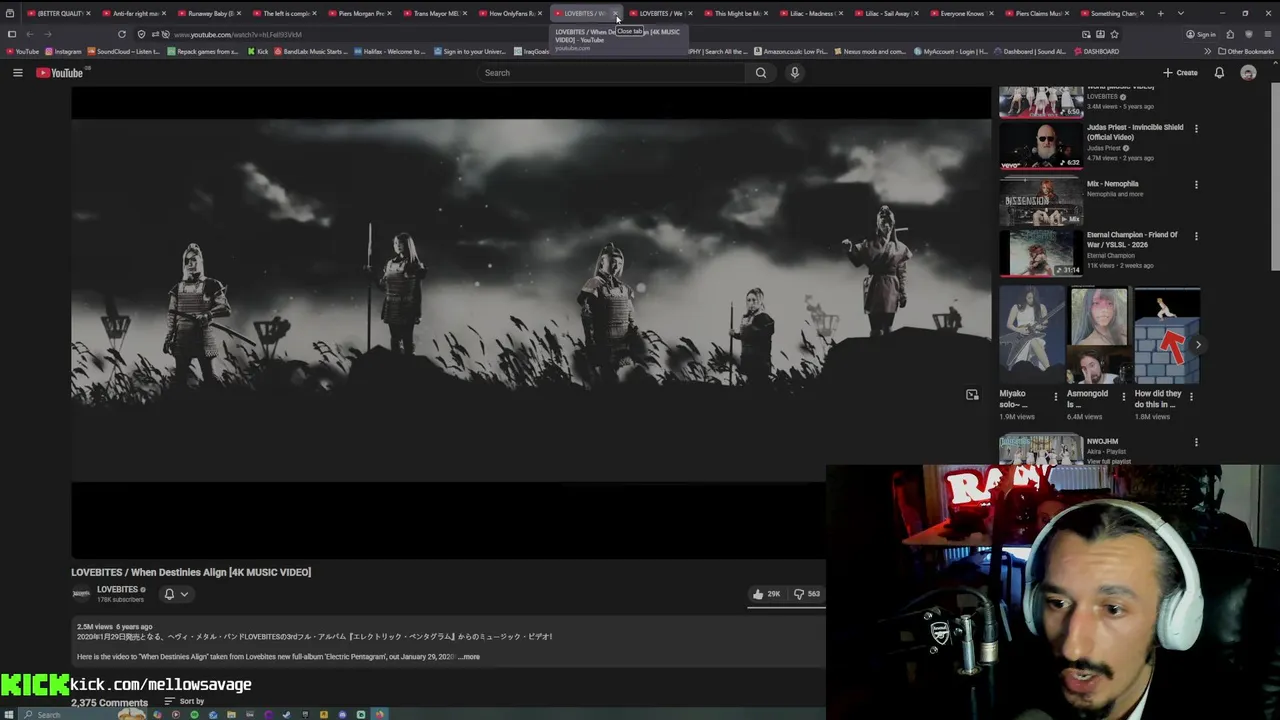Screen dimensions: 1280x720
Task: Click the YouTube search input field
Action: (611, 73)
